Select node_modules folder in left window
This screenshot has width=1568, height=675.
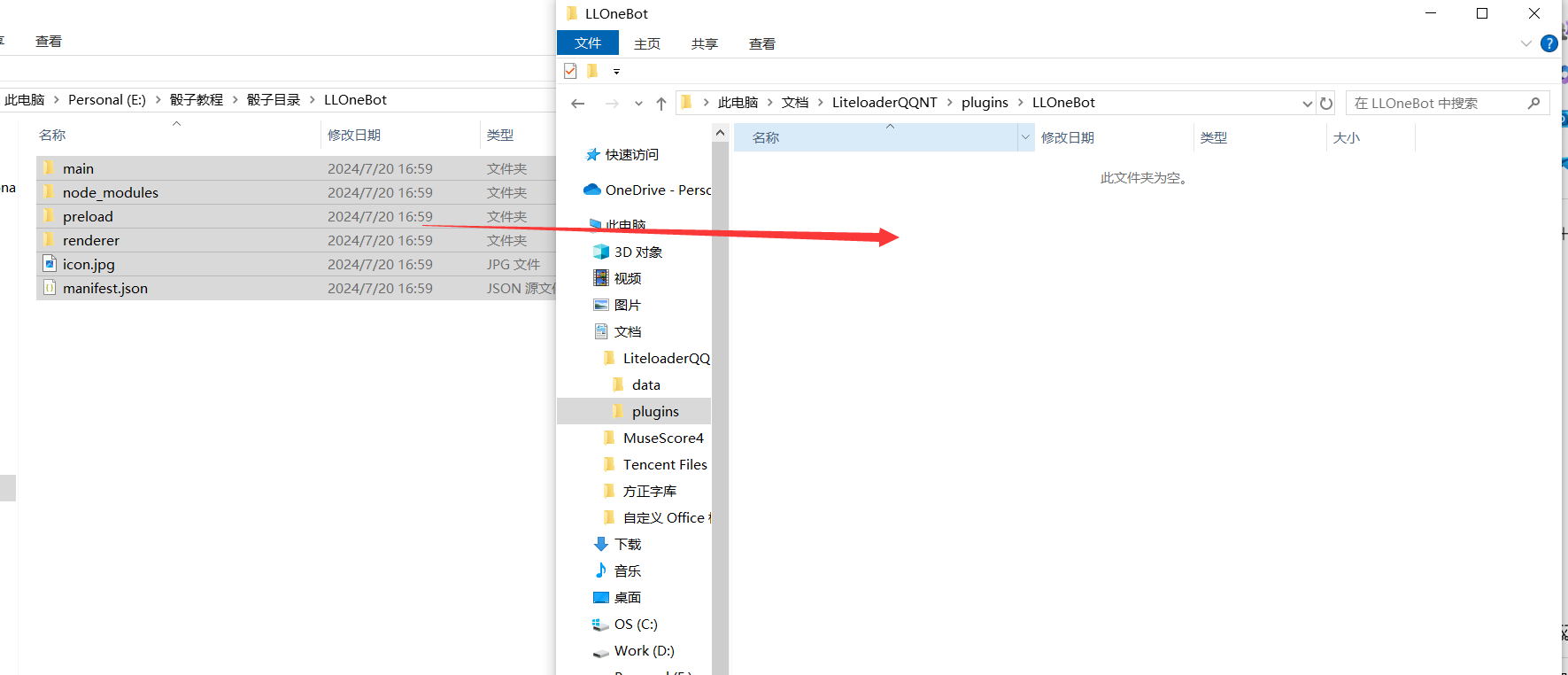click(296, 192)
